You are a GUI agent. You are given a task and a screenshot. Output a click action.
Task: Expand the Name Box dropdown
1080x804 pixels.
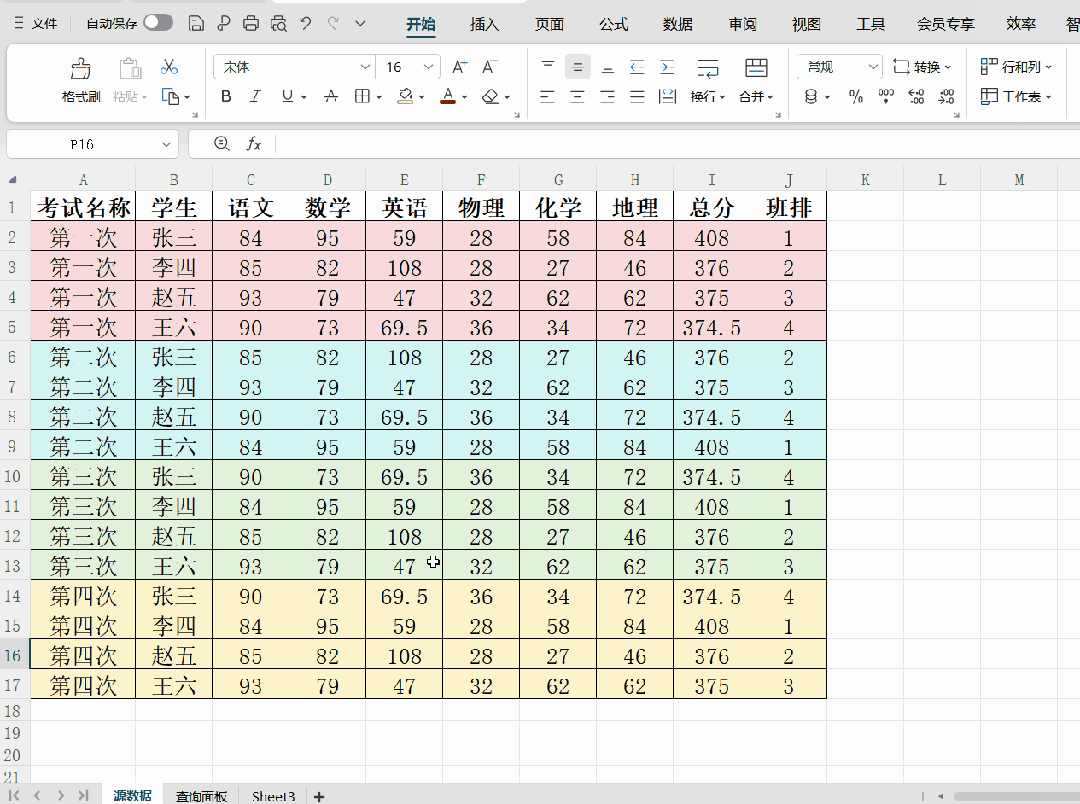(x=166, y=144)
